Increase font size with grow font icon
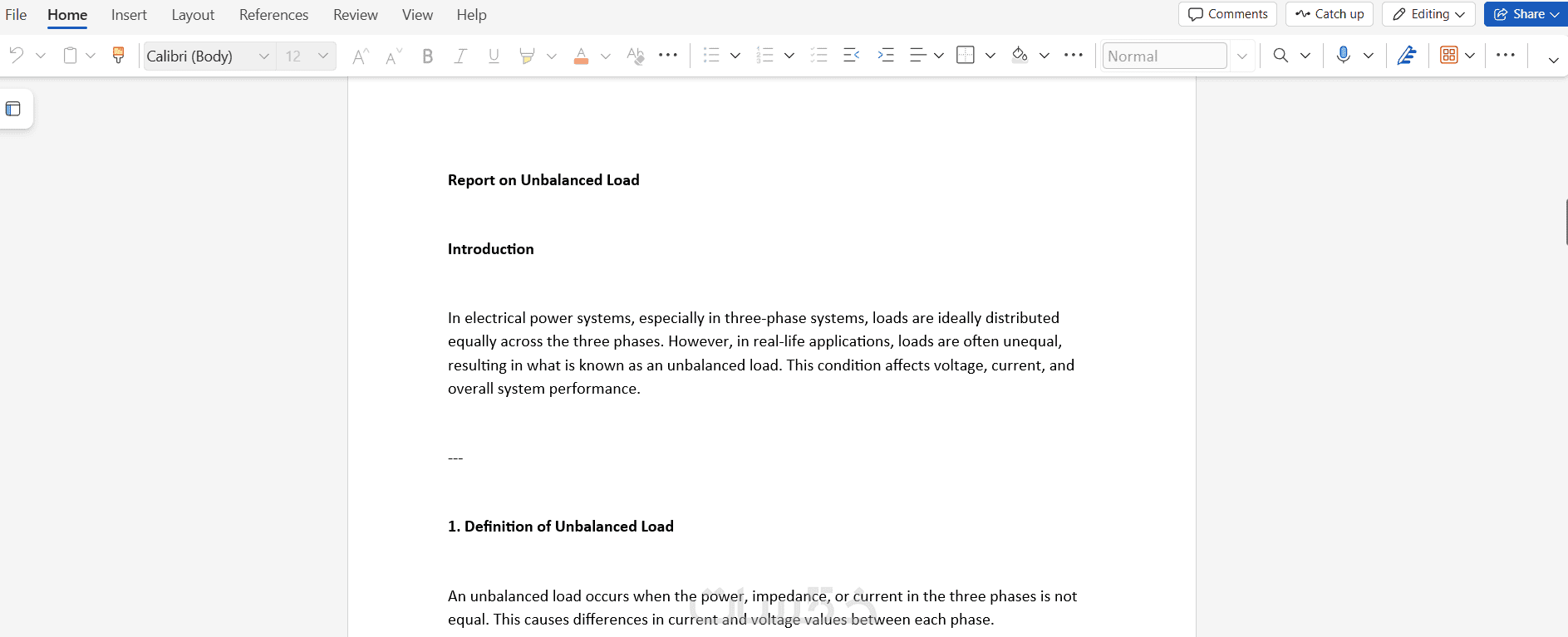This screenshot has height=637, width=1568. (x=360, y=56)
